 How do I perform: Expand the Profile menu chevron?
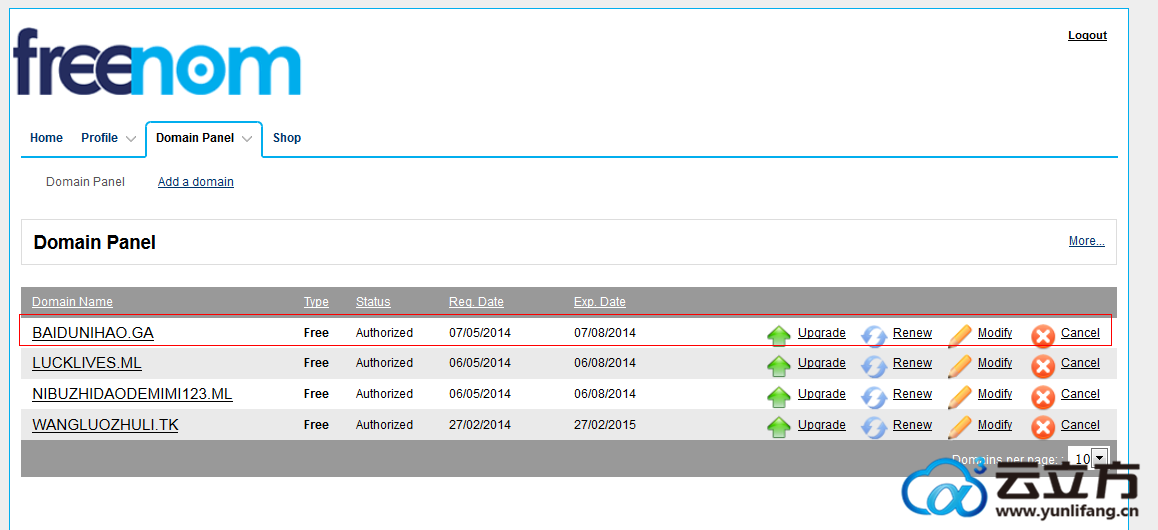[x=131, y=139]
